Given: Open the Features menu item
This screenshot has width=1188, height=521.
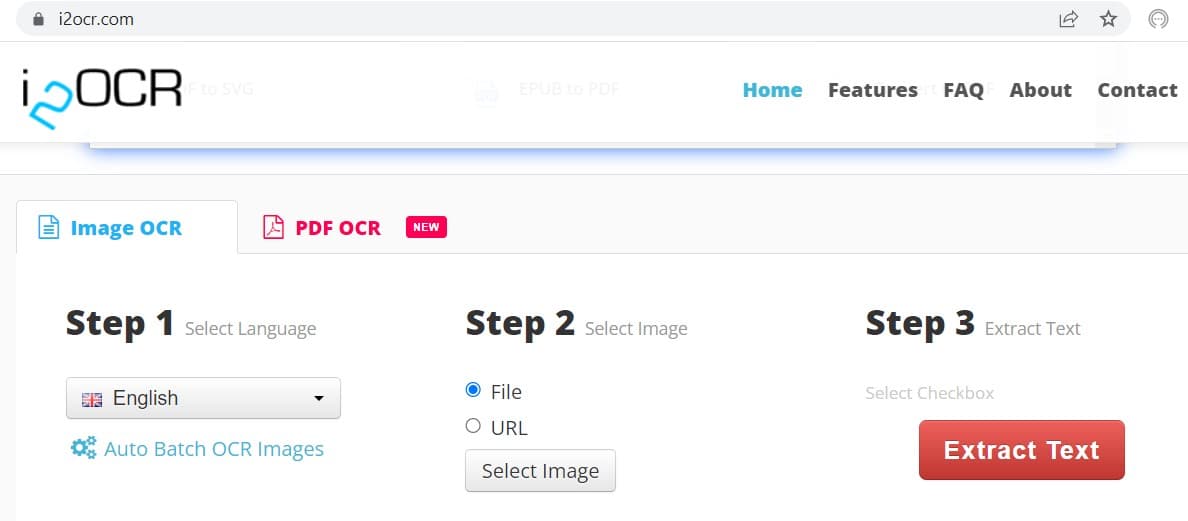Looking at the screenshot, I should [x=872, y=90].
